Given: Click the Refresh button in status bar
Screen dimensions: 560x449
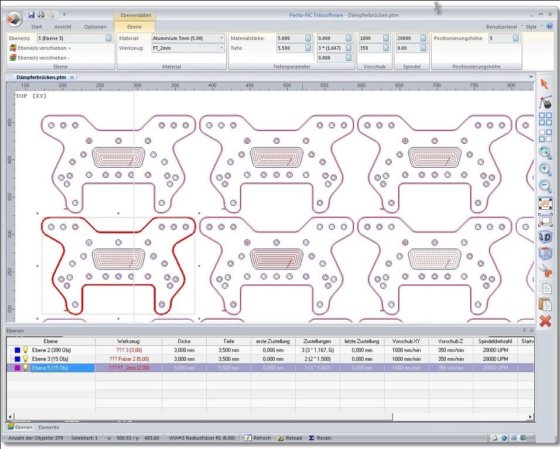Looking at the screenshot, I should [258, 438].
